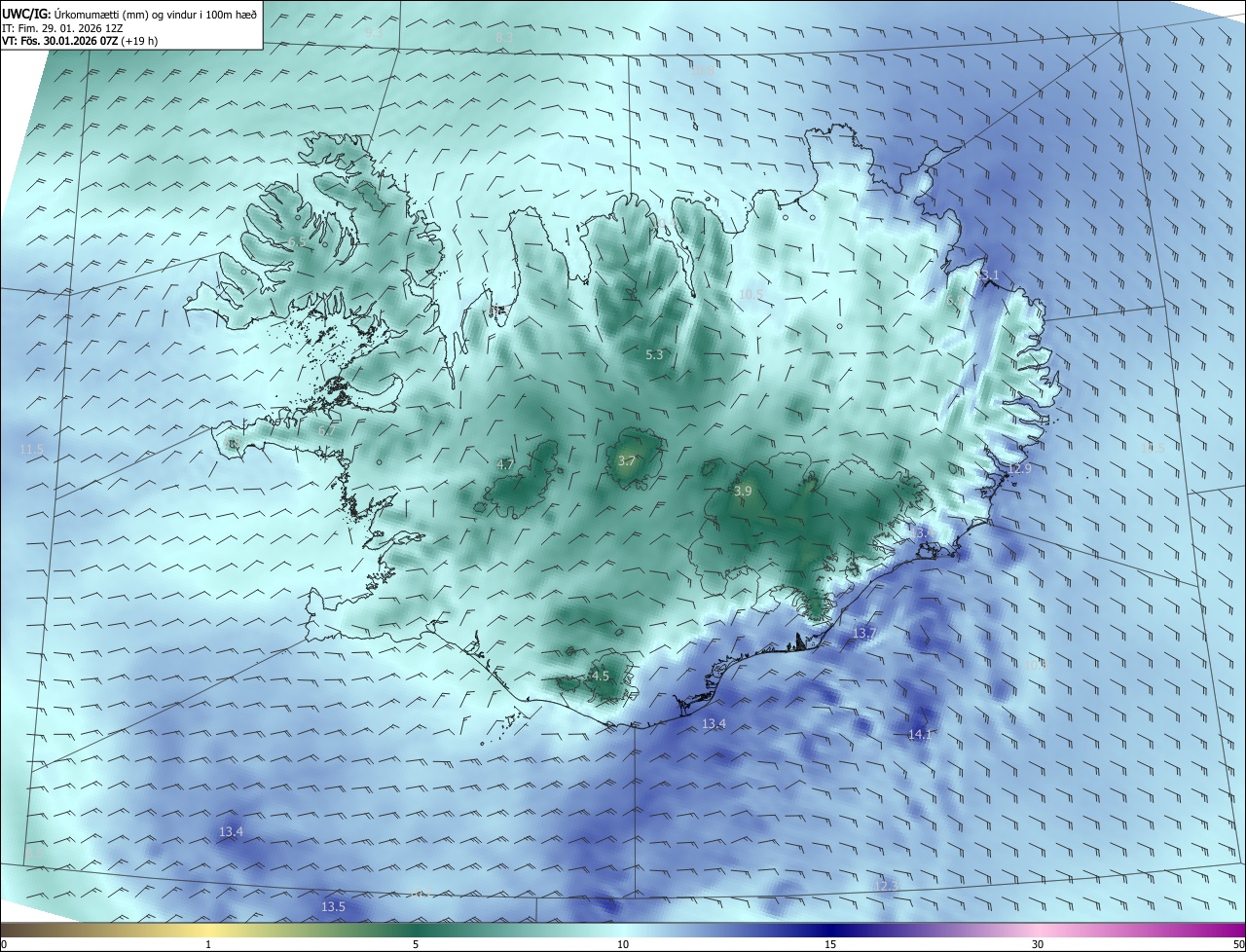Click the 14.1 value label
This screenshot has height=952, width=1246.
[920, 735]
